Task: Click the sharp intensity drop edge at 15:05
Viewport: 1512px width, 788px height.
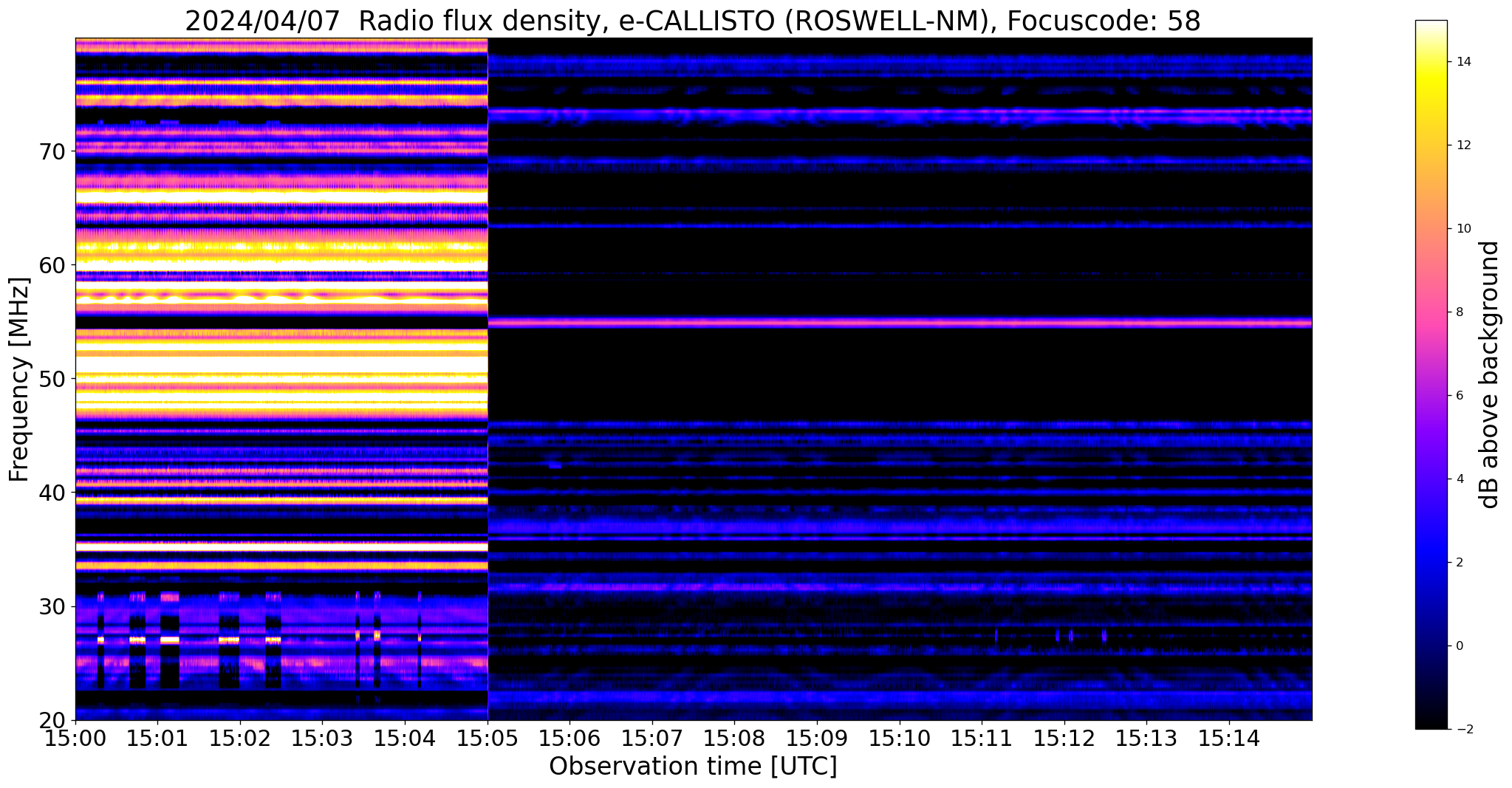Action: point(488,378)
